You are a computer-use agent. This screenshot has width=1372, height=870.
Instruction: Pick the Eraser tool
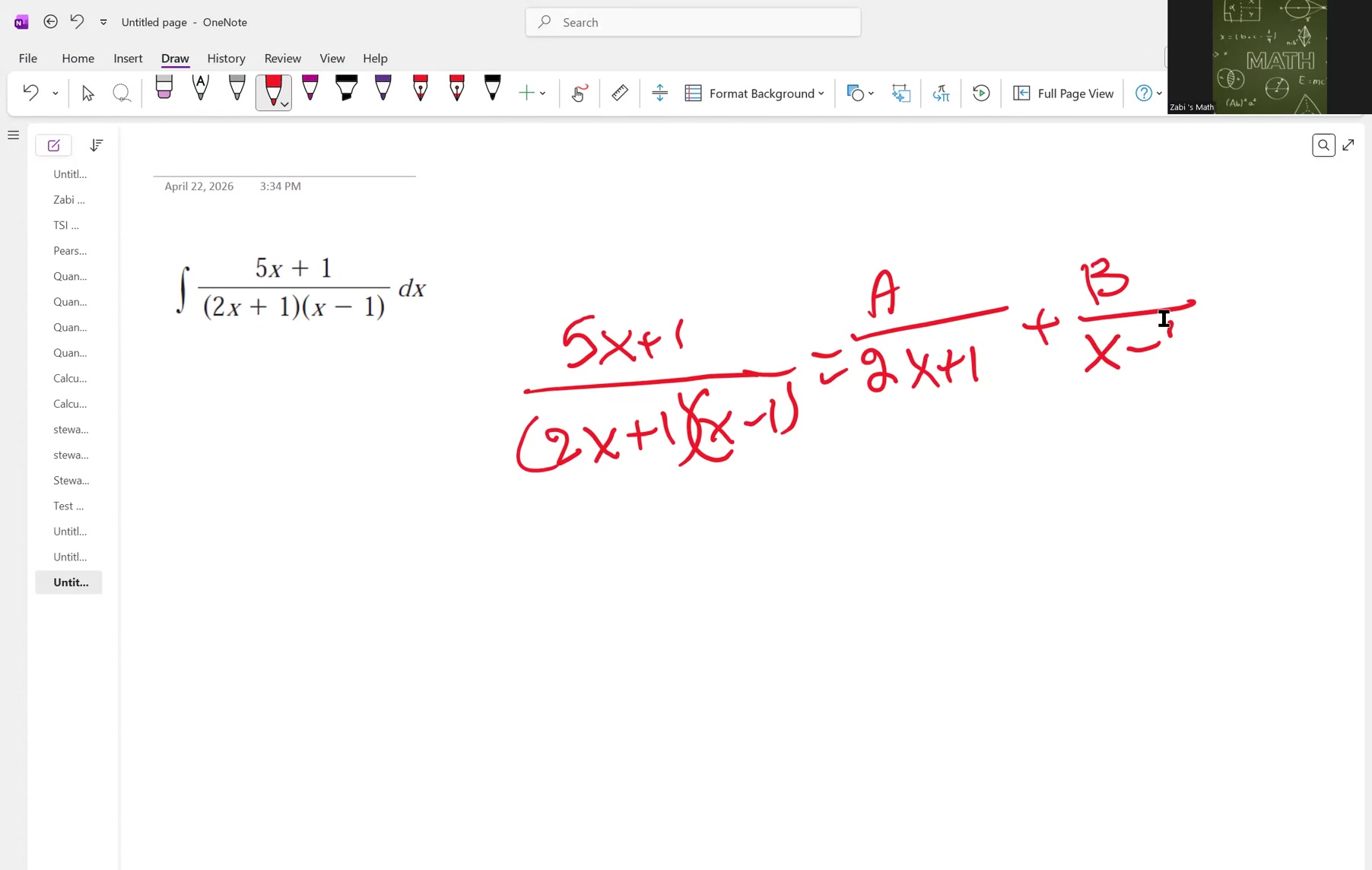coord(164,89)
